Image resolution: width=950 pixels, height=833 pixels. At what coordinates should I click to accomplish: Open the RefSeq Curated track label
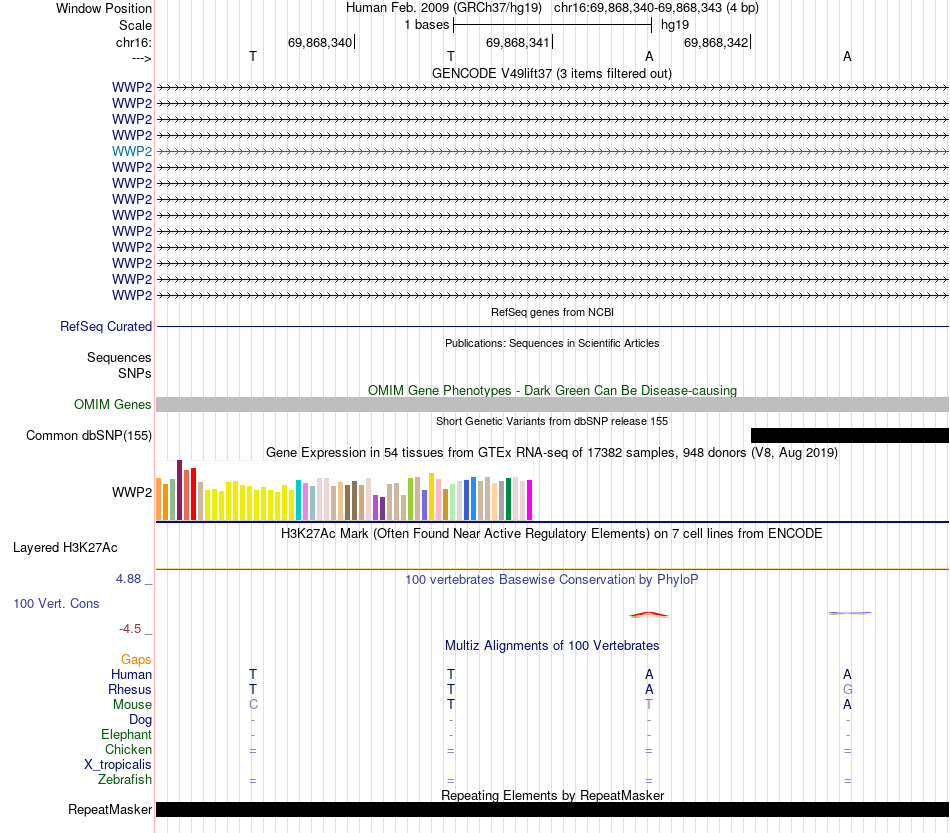105,327
